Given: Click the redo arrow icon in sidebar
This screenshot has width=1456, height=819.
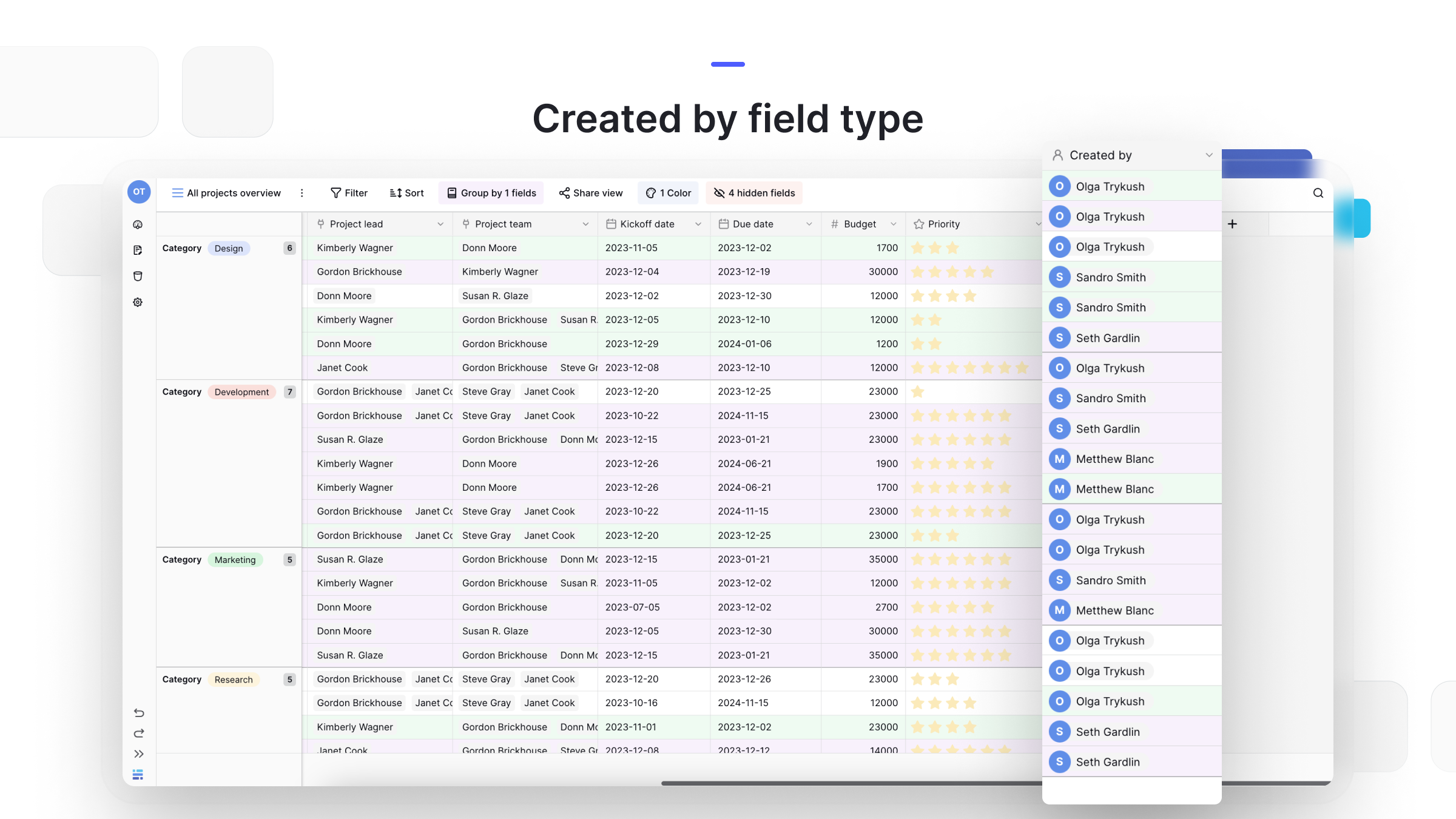Looking at the screenshot, I should pyautogui.click(x=138, y=733).
